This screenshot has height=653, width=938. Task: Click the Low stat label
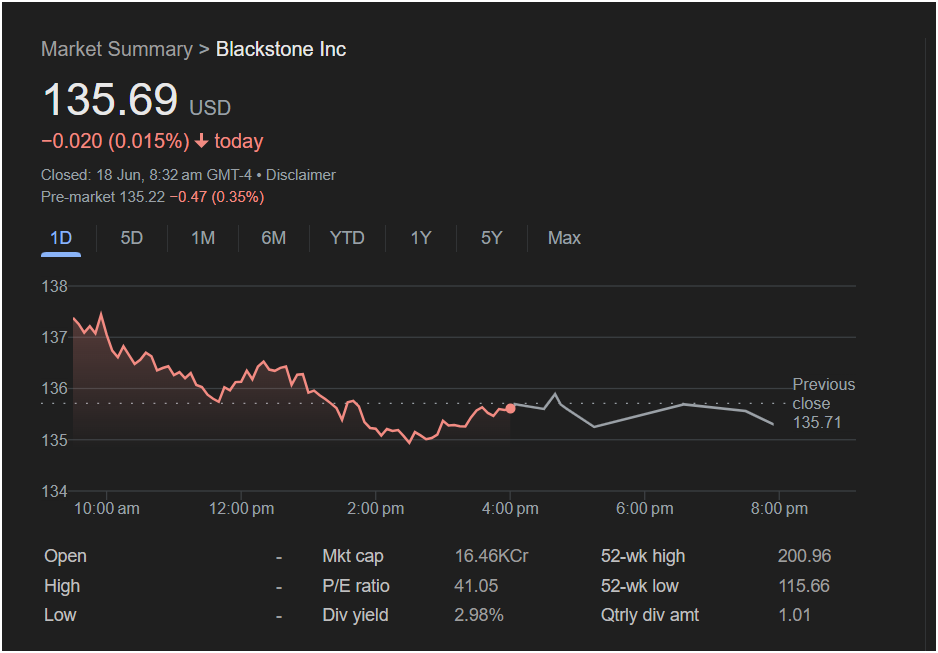pyautogui.click(x=60, y=615)
